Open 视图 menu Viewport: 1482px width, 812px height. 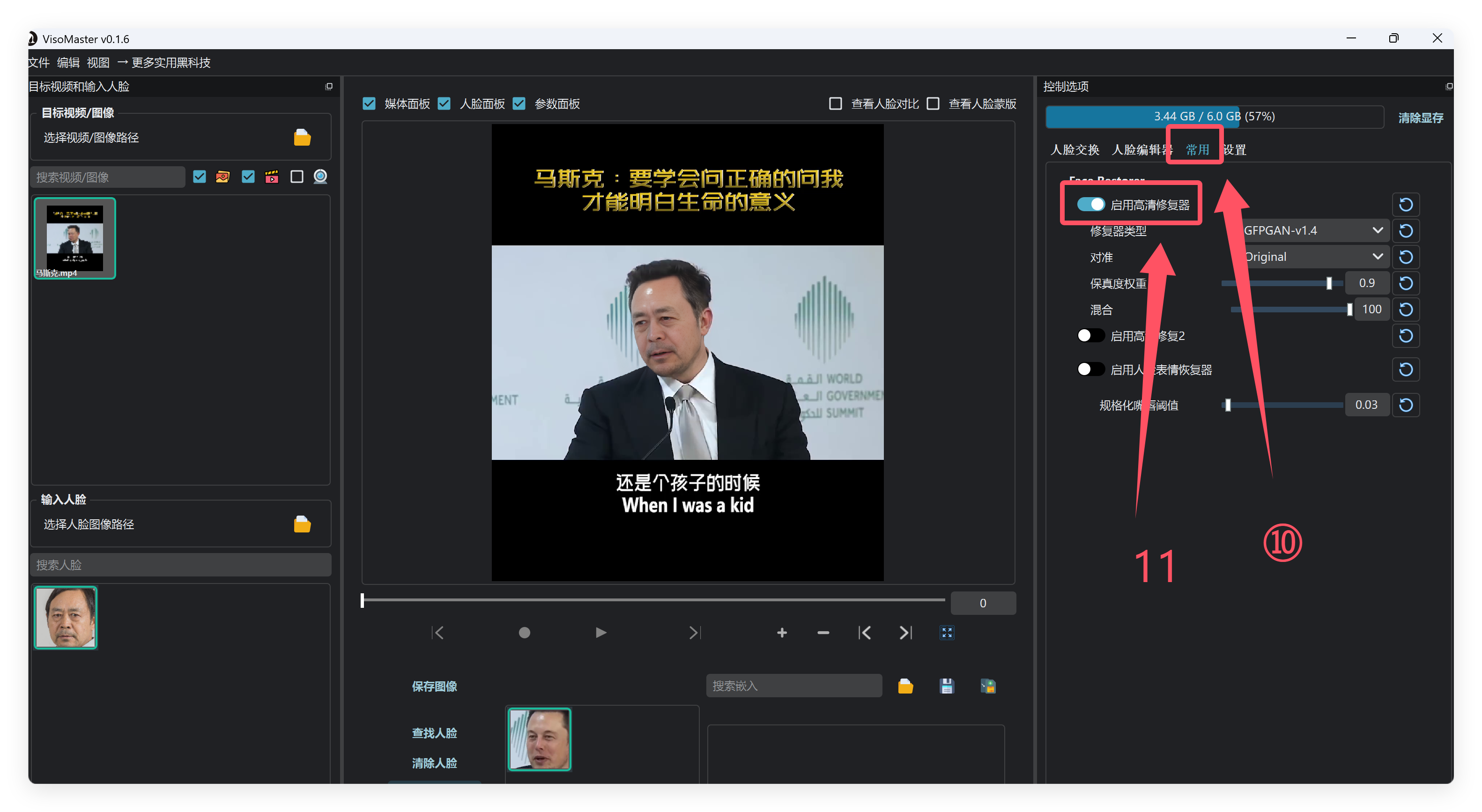98,63
